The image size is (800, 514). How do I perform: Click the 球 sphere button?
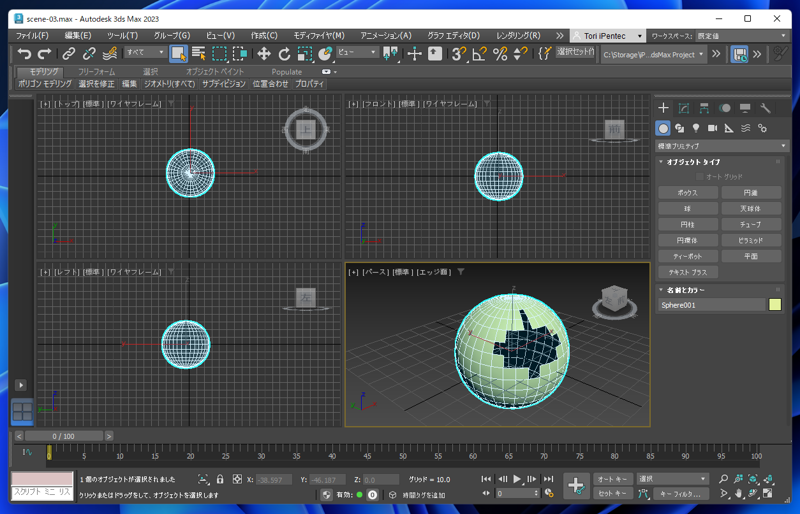[688, 208]
